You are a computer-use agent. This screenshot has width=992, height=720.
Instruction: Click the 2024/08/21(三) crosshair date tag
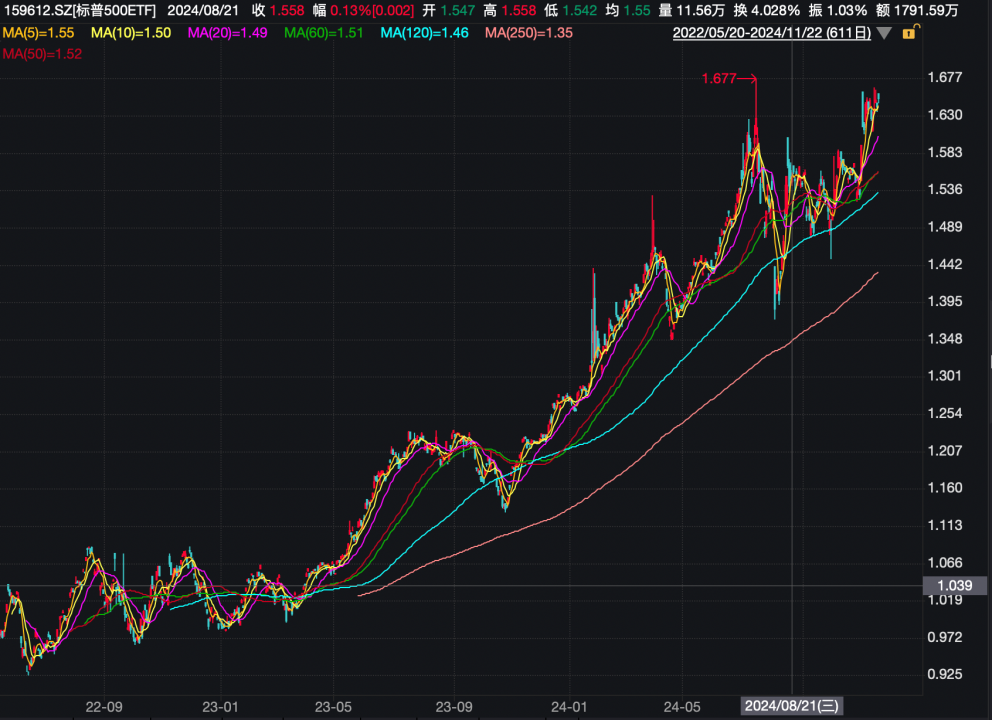792,706
